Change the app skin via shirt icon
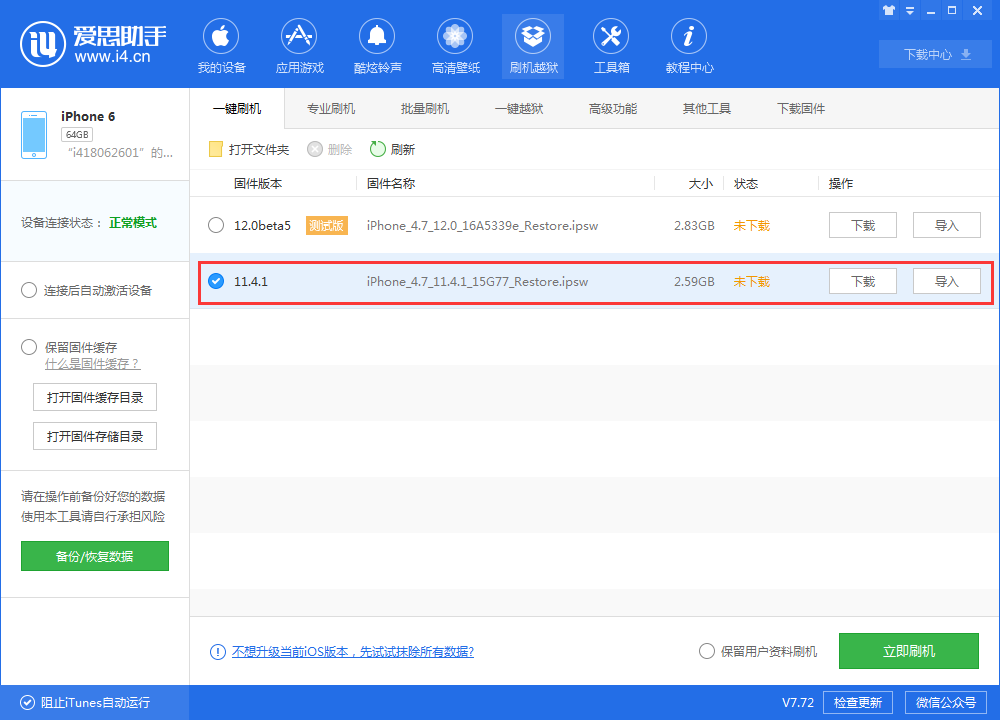1000x720 pixels. [888, 10]
